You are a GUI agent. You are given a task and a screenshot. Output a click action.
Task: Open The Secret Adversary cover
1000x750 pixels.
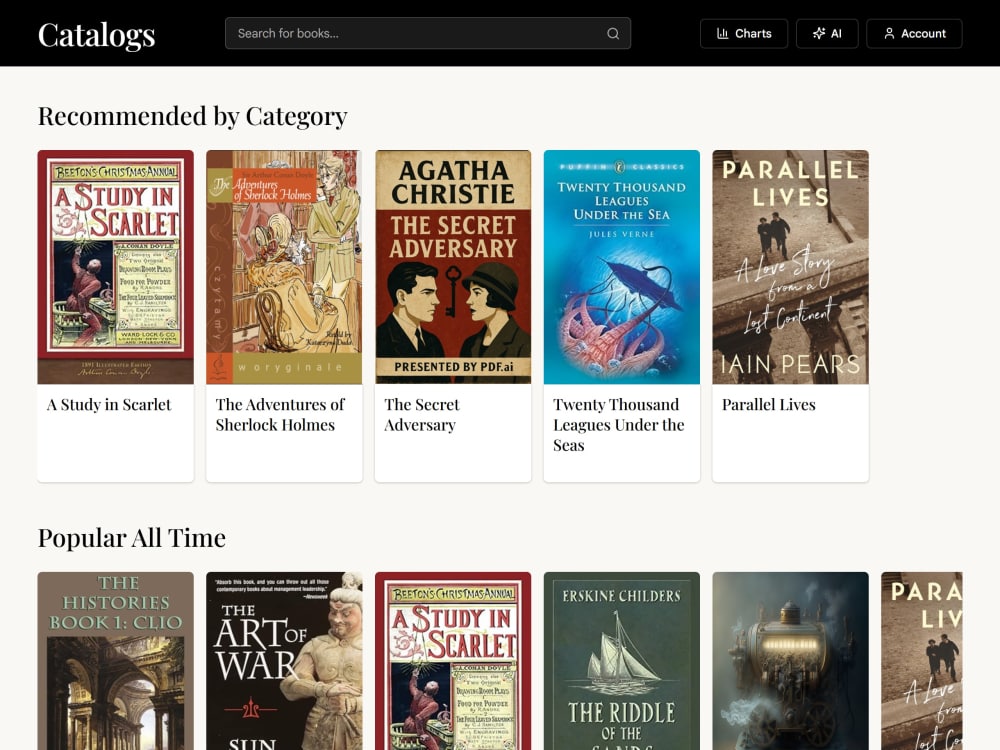453,267
